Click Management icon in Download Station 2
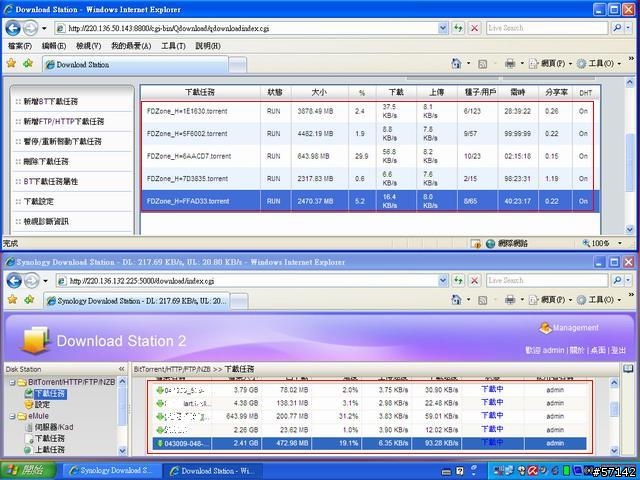Image resolution: width=640 pixels, height=480 pixels. point(545,328)
